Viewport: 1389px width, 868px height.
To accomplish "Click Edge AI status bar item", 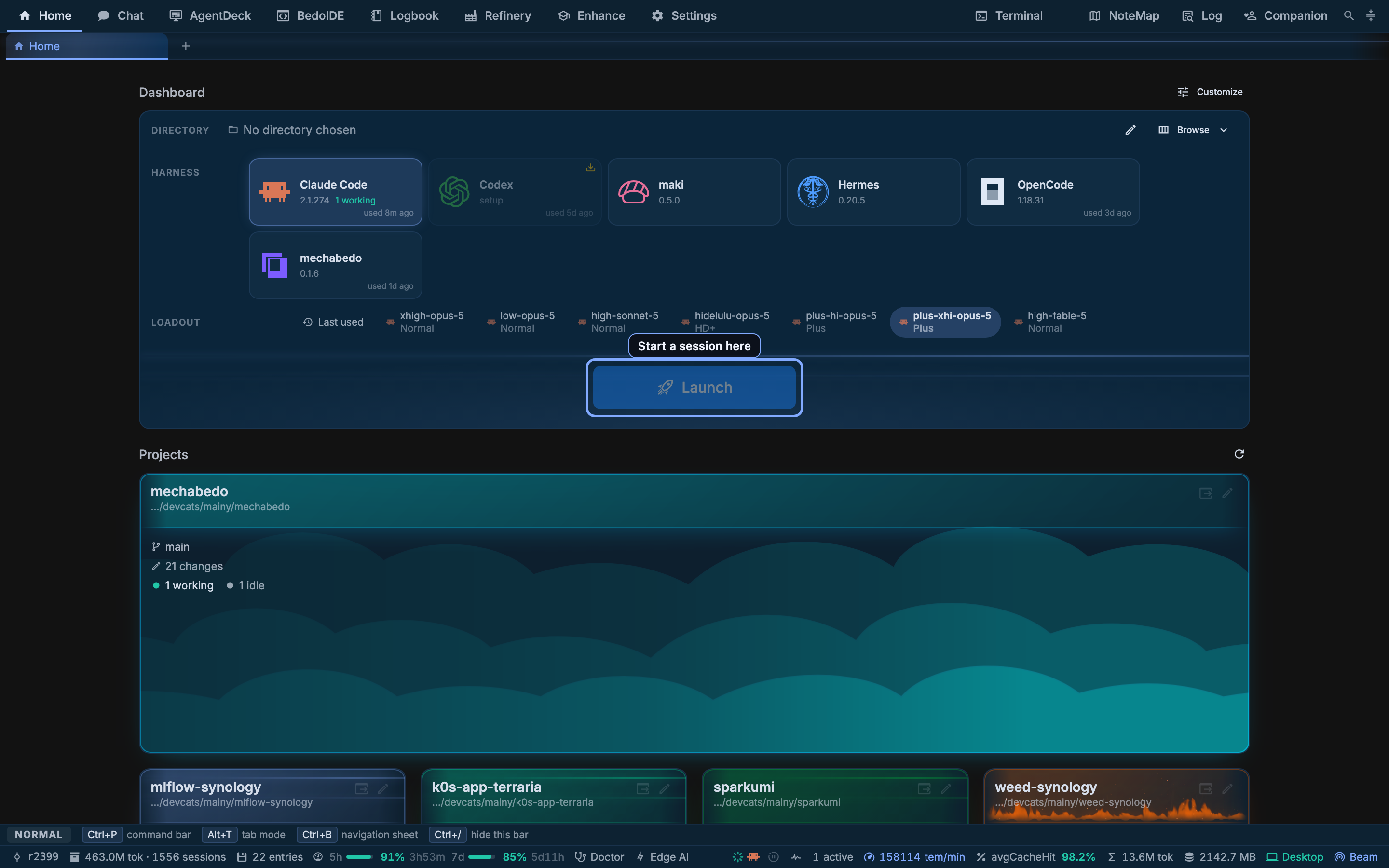I will click(x=662, y=856).
